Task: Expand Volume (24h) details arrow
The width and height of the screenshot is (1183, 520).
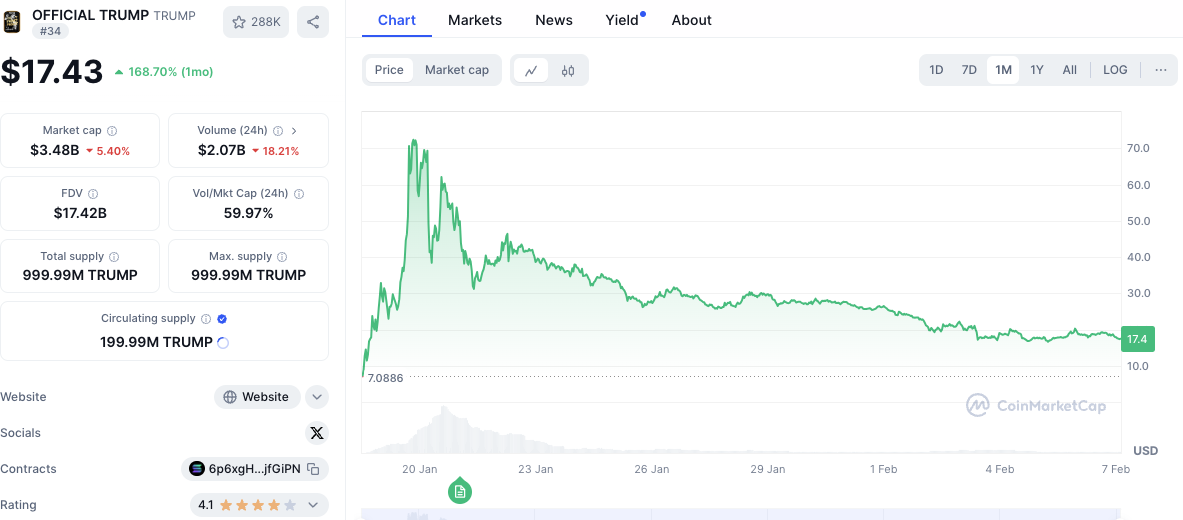Action: click(294, 131)
